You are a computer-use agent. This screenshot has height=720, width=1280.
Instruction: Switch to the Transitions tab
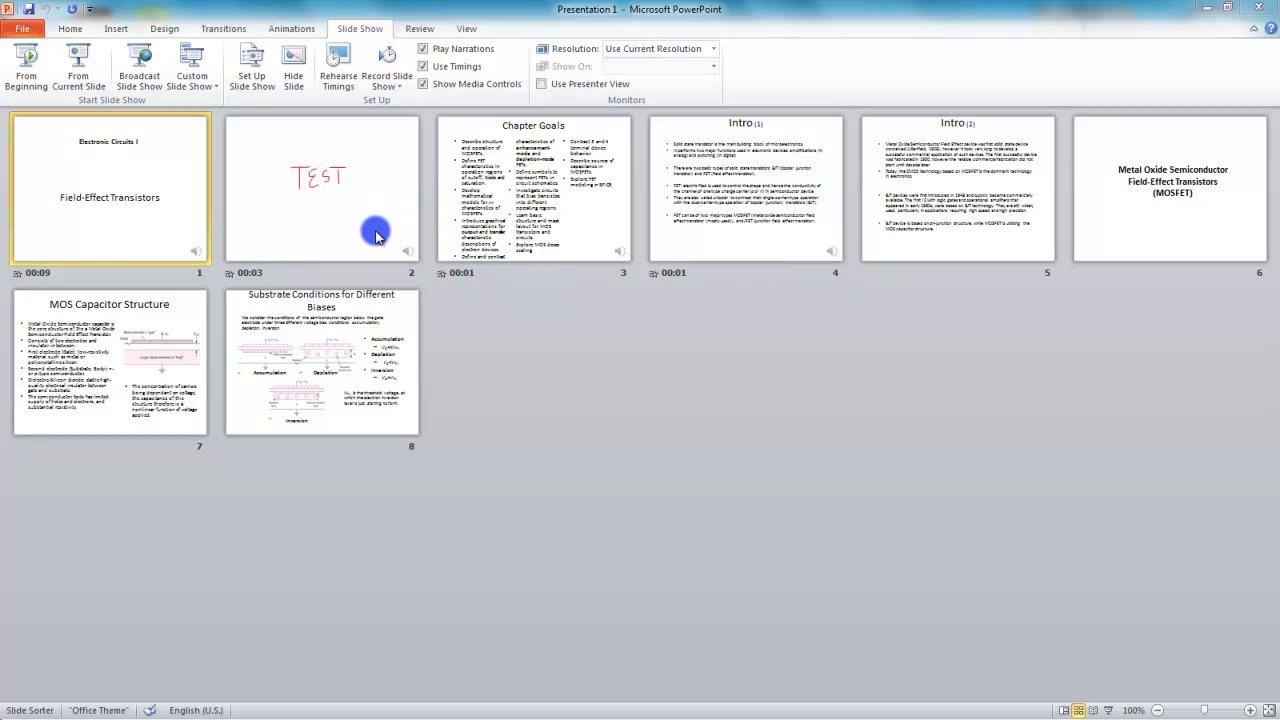click(x=223, y=29)
